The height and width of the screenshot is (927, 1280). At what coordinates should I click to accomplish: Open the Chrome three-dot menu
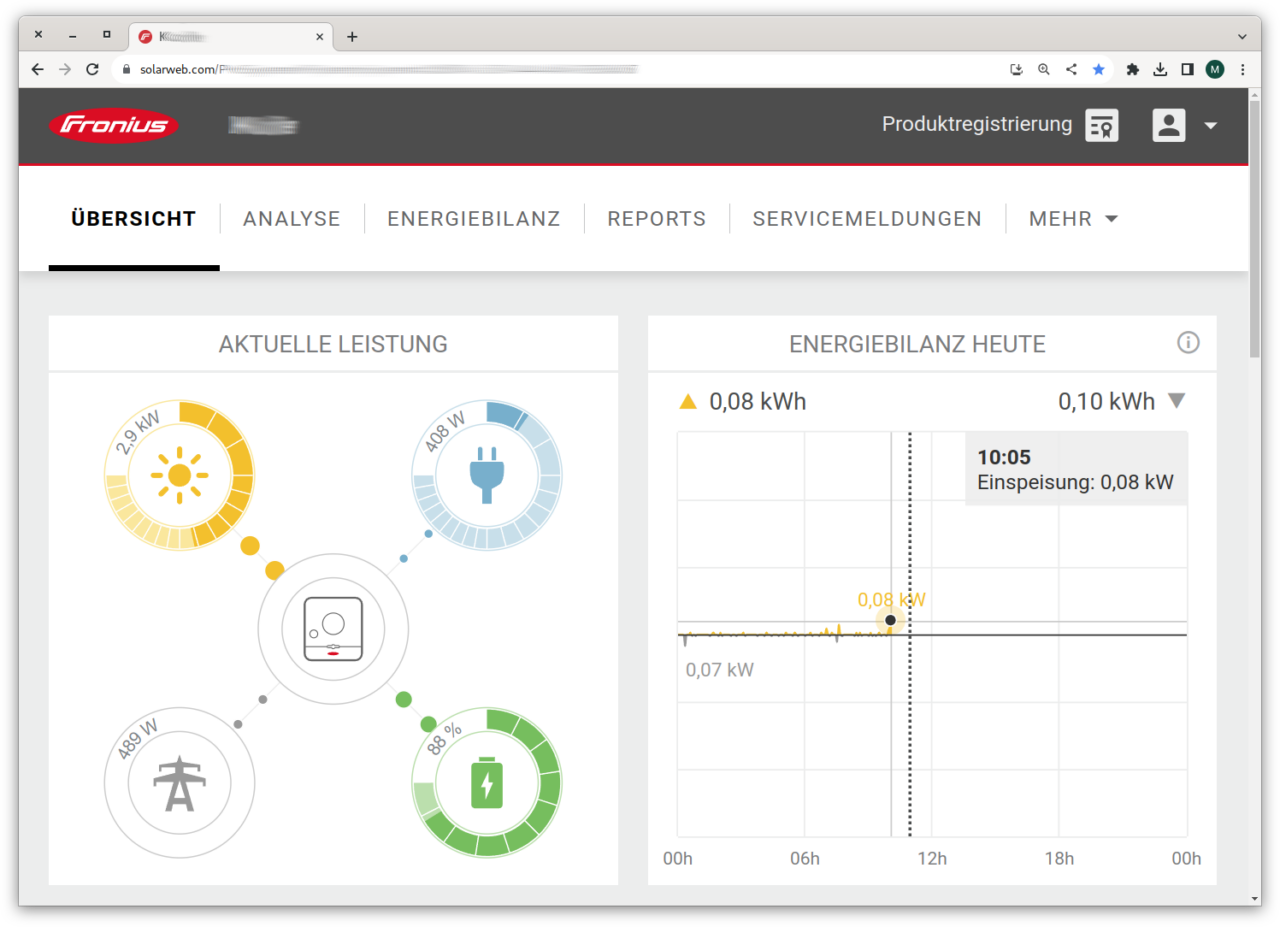tap(1243, 69)
